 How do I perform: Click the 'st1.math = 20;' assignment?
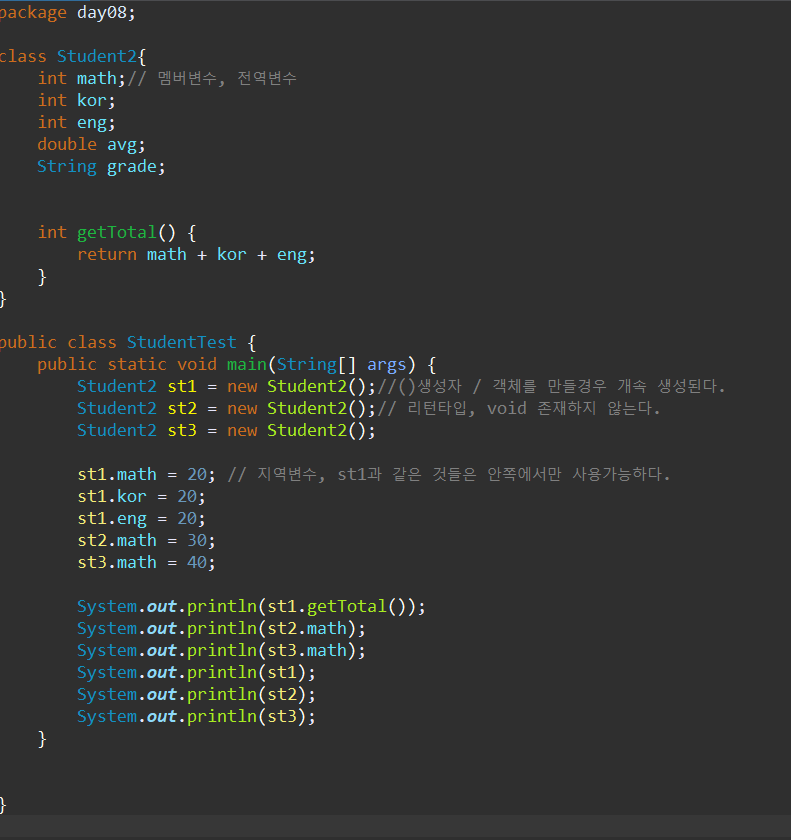(146, 474)
